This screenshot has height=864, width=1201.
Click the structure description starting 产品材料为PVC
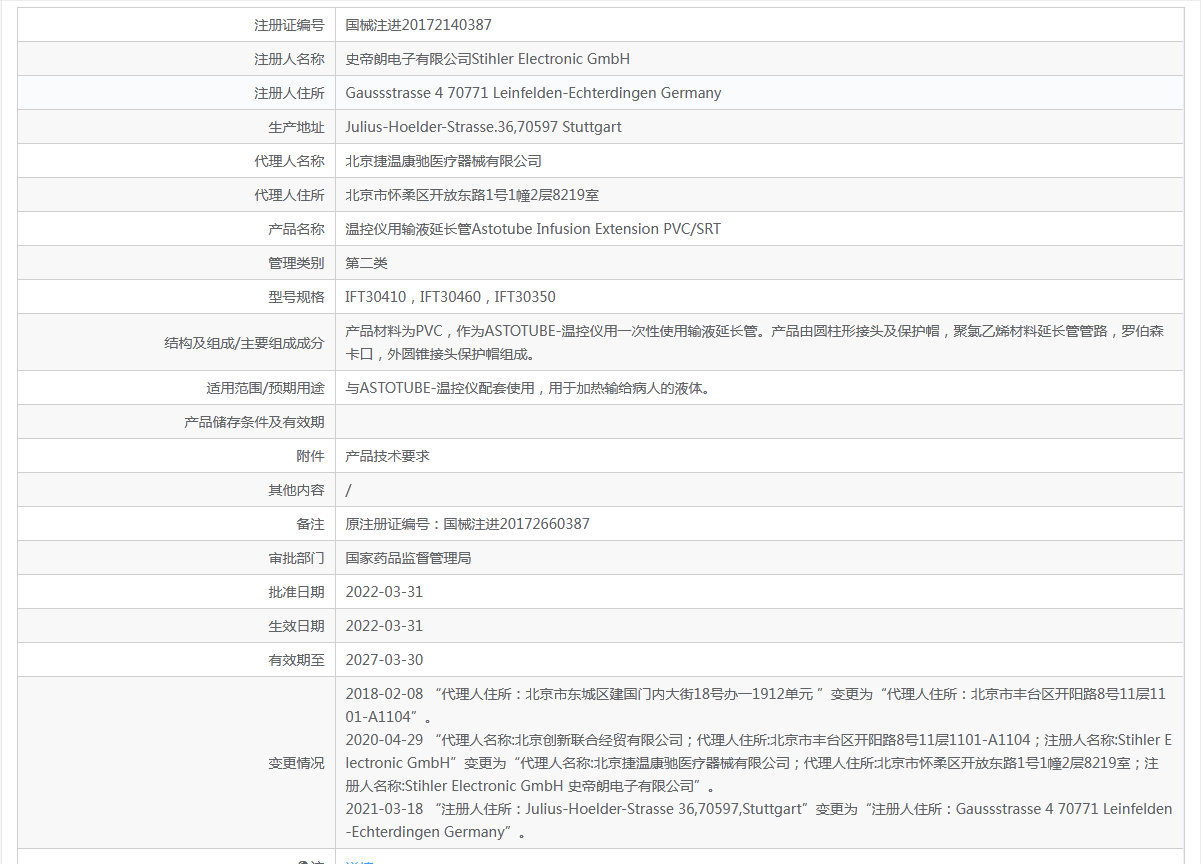[755, 342]
